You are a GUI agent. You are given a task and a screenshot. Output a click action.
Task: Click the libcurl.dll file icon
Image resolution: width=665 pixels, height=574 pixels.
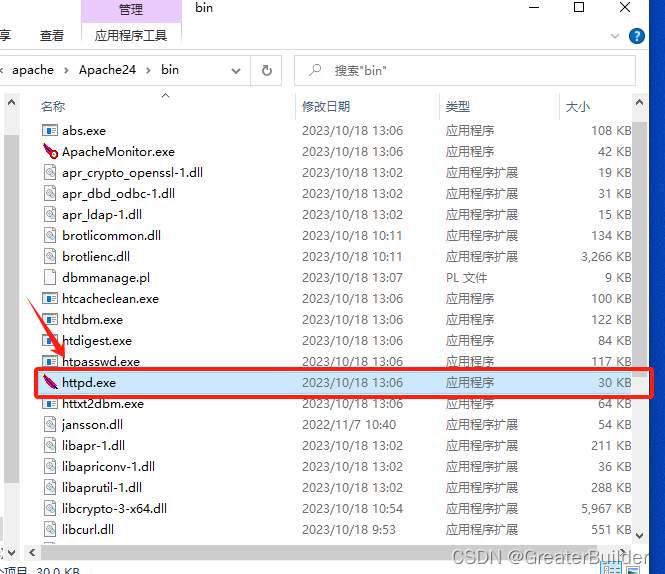[x=51, y=529]
